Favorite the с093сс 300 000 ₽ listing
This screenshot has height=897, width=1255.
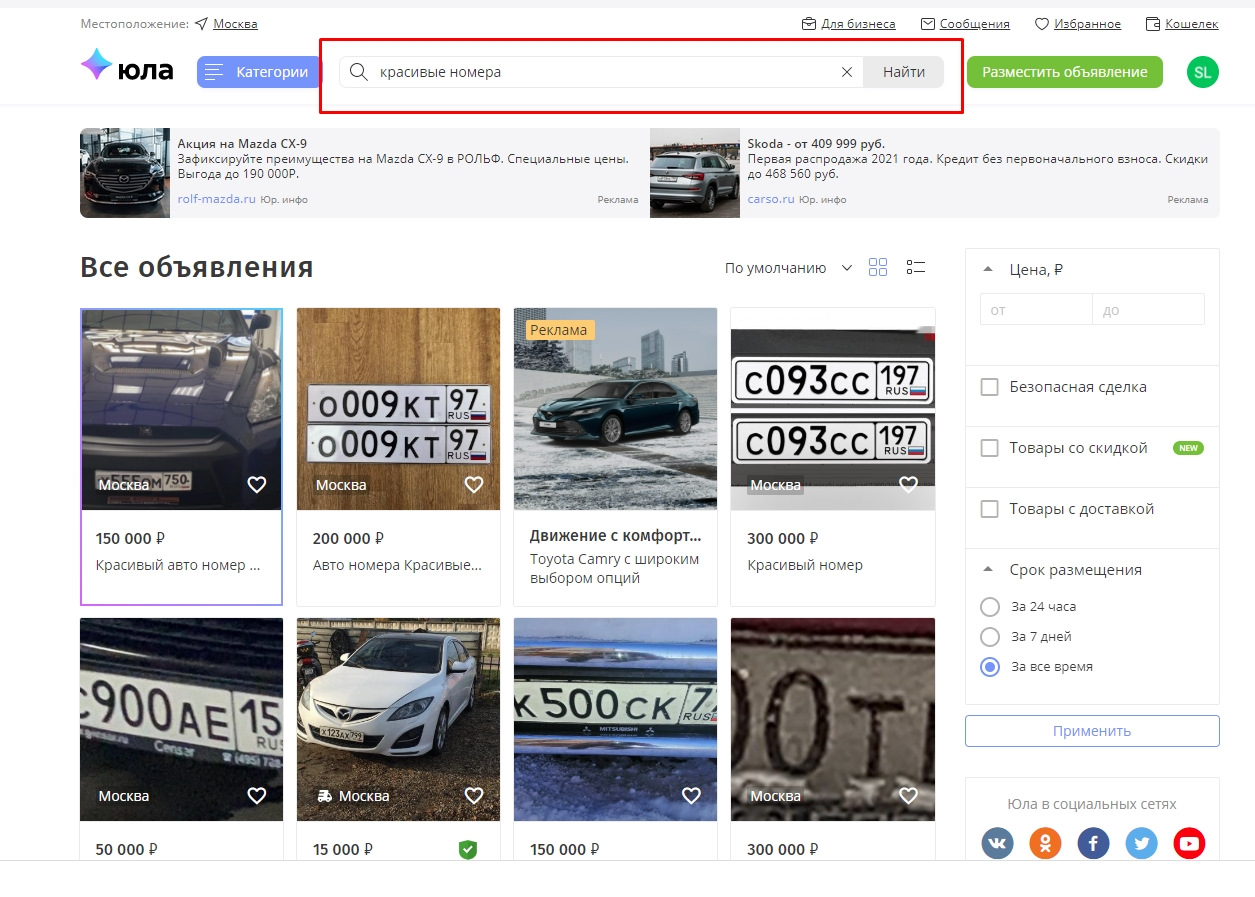pos(908,485)
